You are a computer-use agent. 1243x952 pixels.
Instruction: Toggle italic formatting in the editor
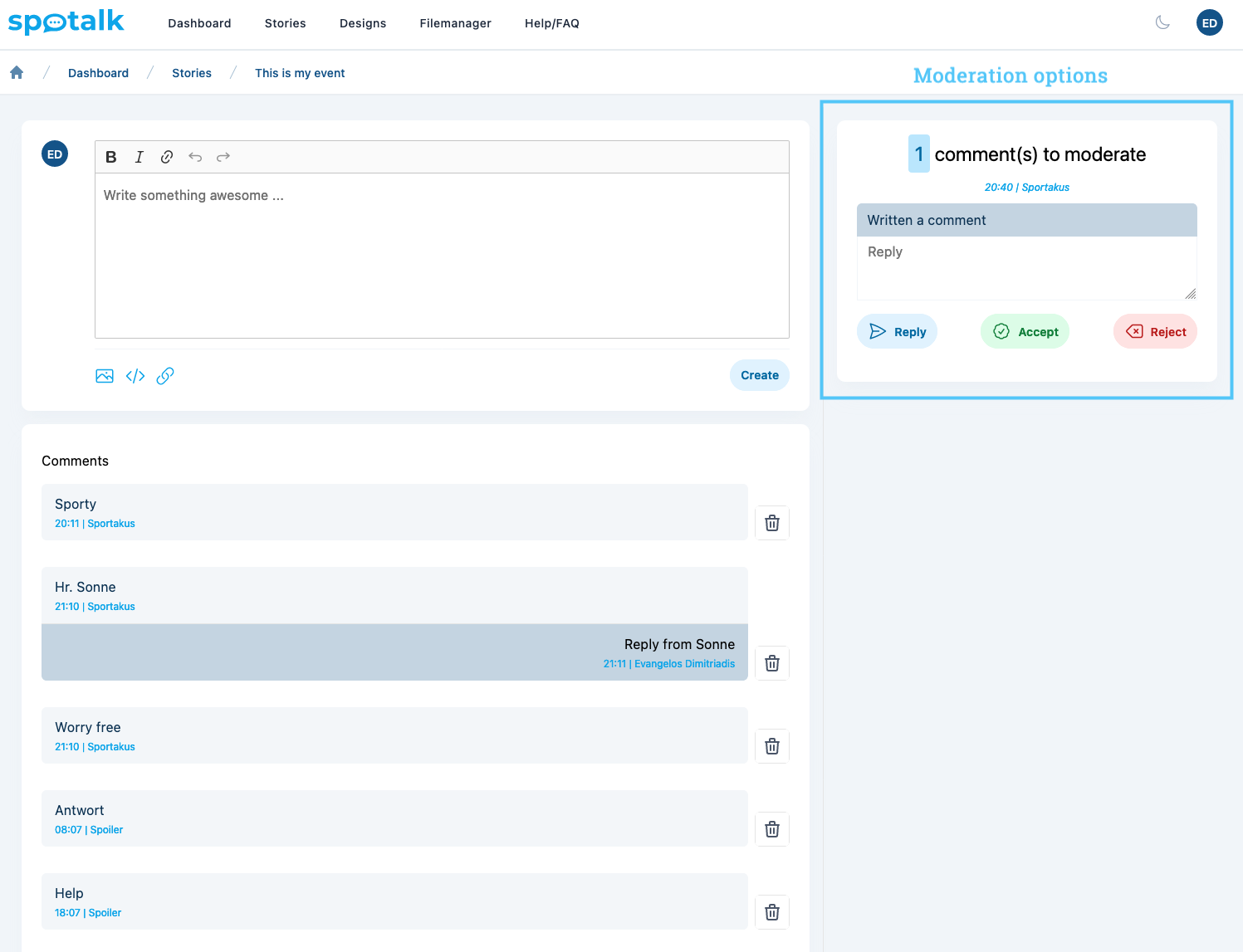[139, 157]
